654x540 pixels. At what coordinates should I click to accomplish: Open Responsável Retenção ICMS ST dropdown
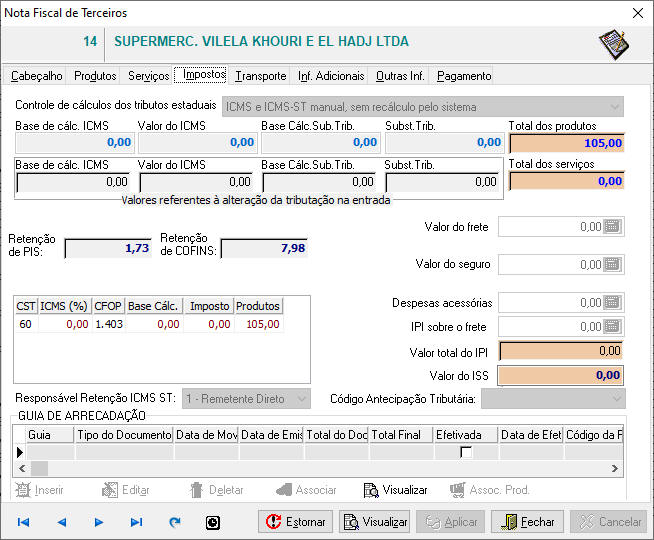click(x=246, y=399)
